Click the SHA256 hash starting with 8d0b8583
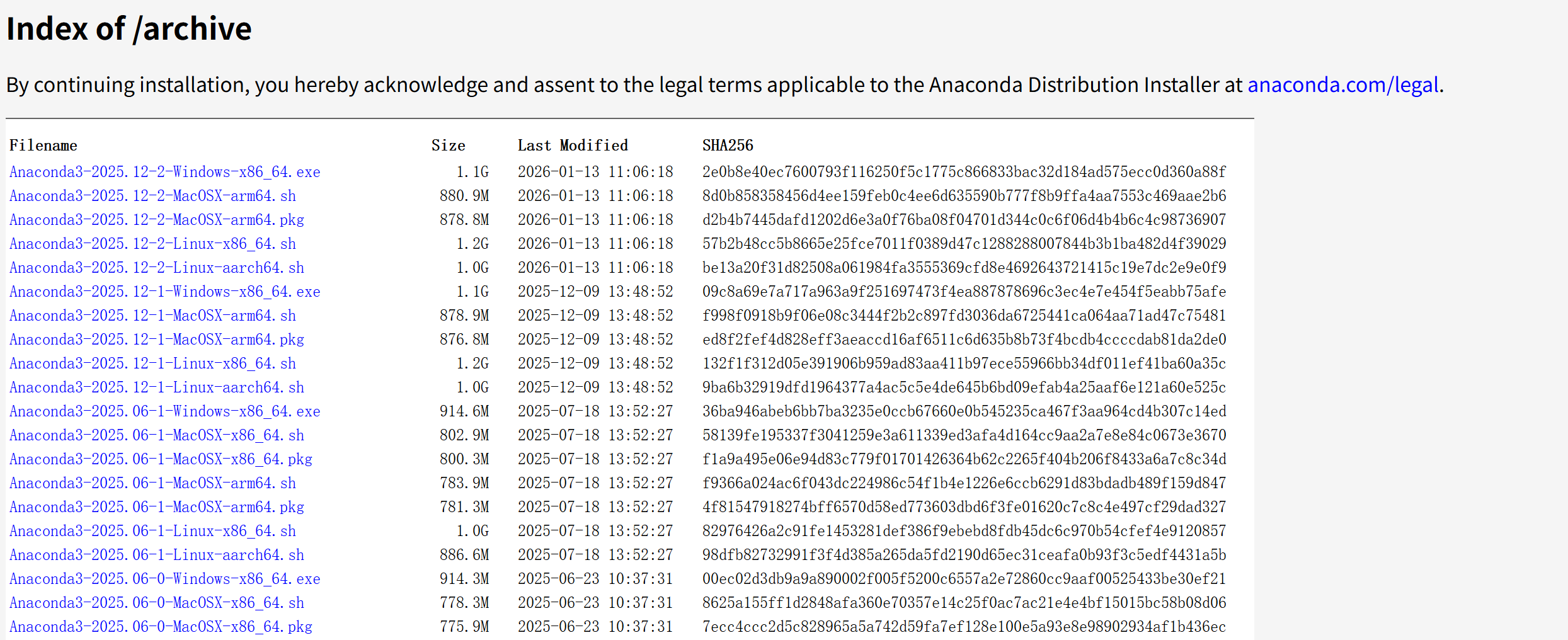 pos(964,196)
